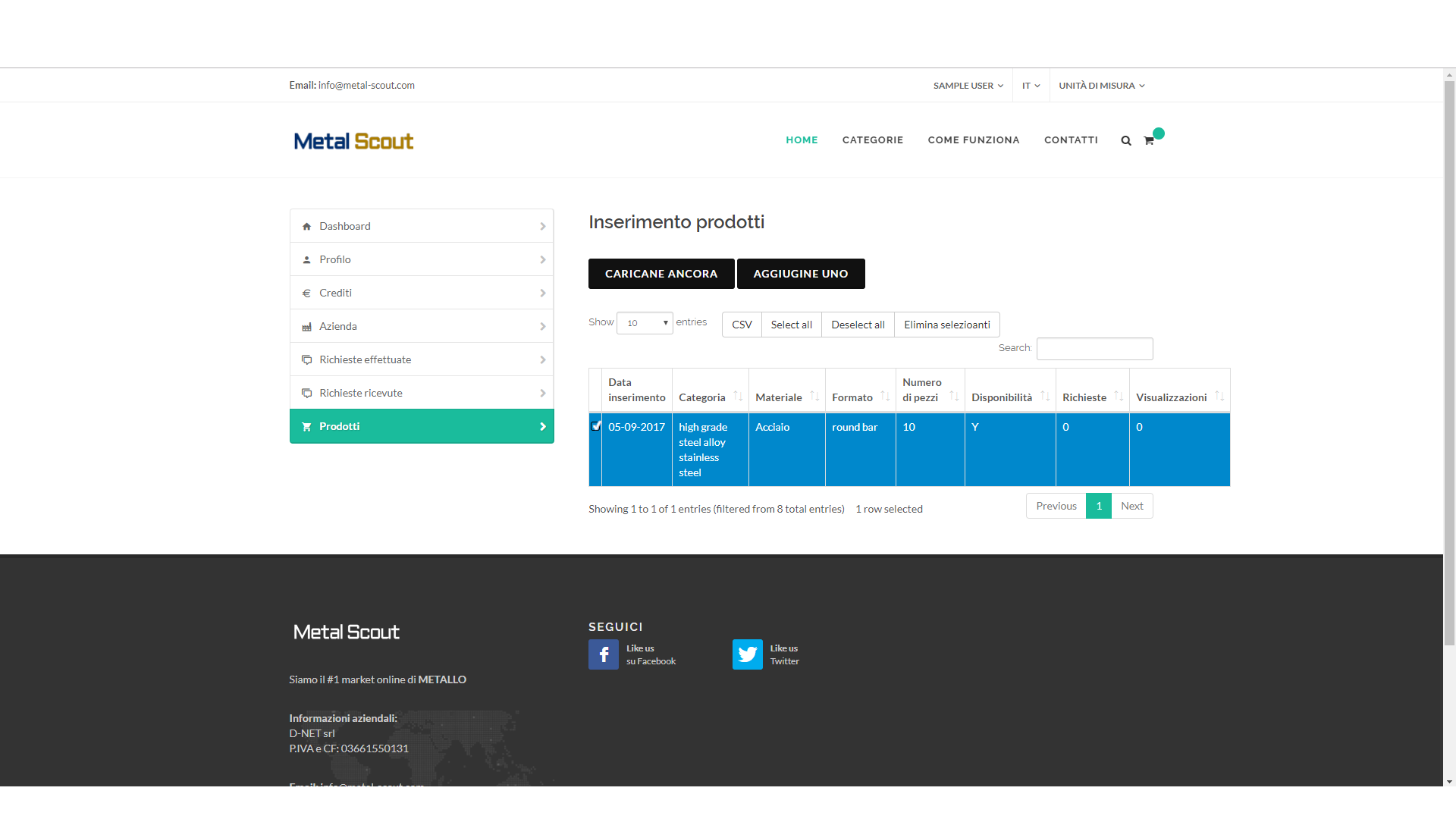Open the shopping cart icon
The width and height of the screenshot is (1456, 819).
click(1149, 140)
